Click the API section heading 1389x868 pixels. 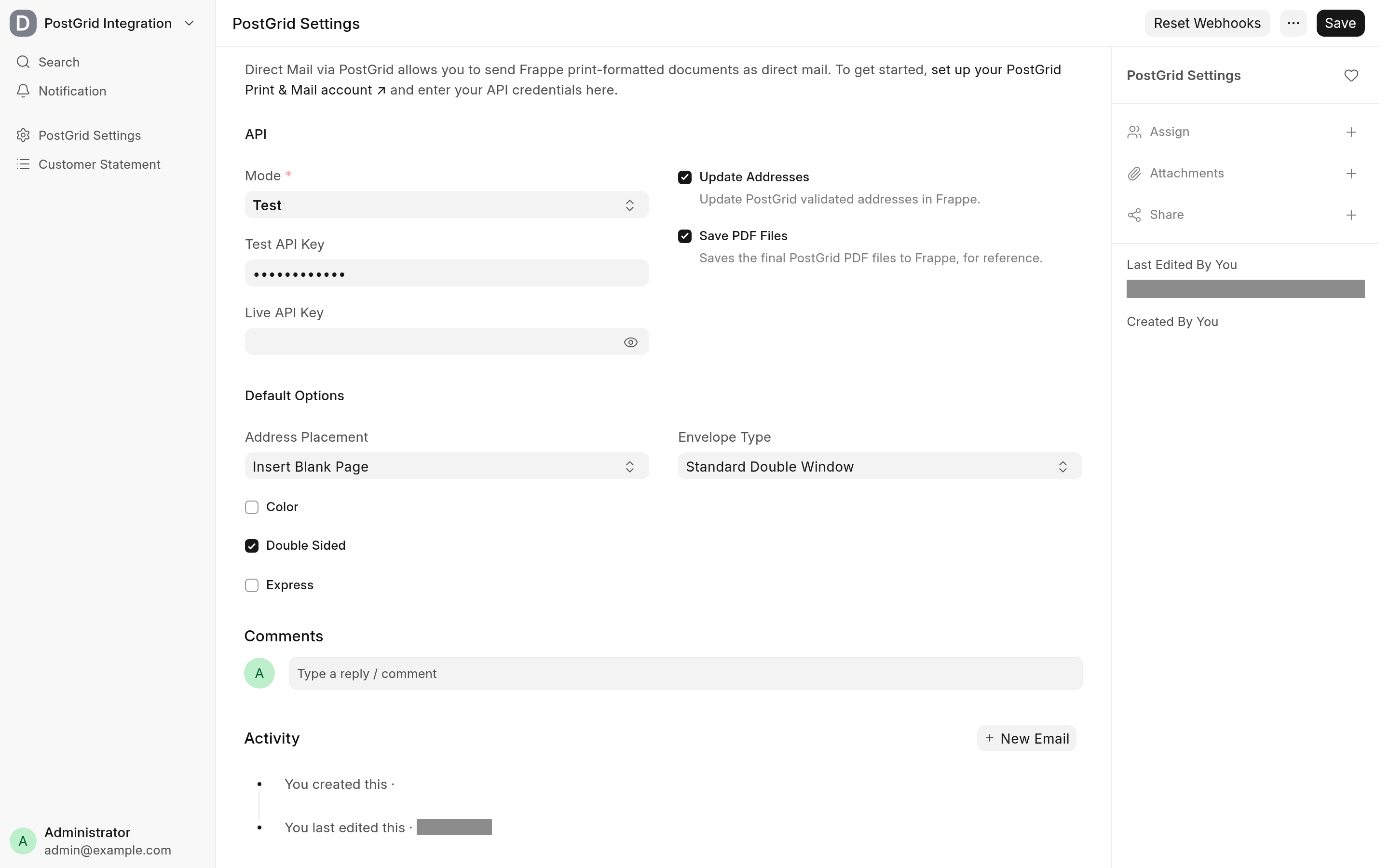click(x=256, y=134)
